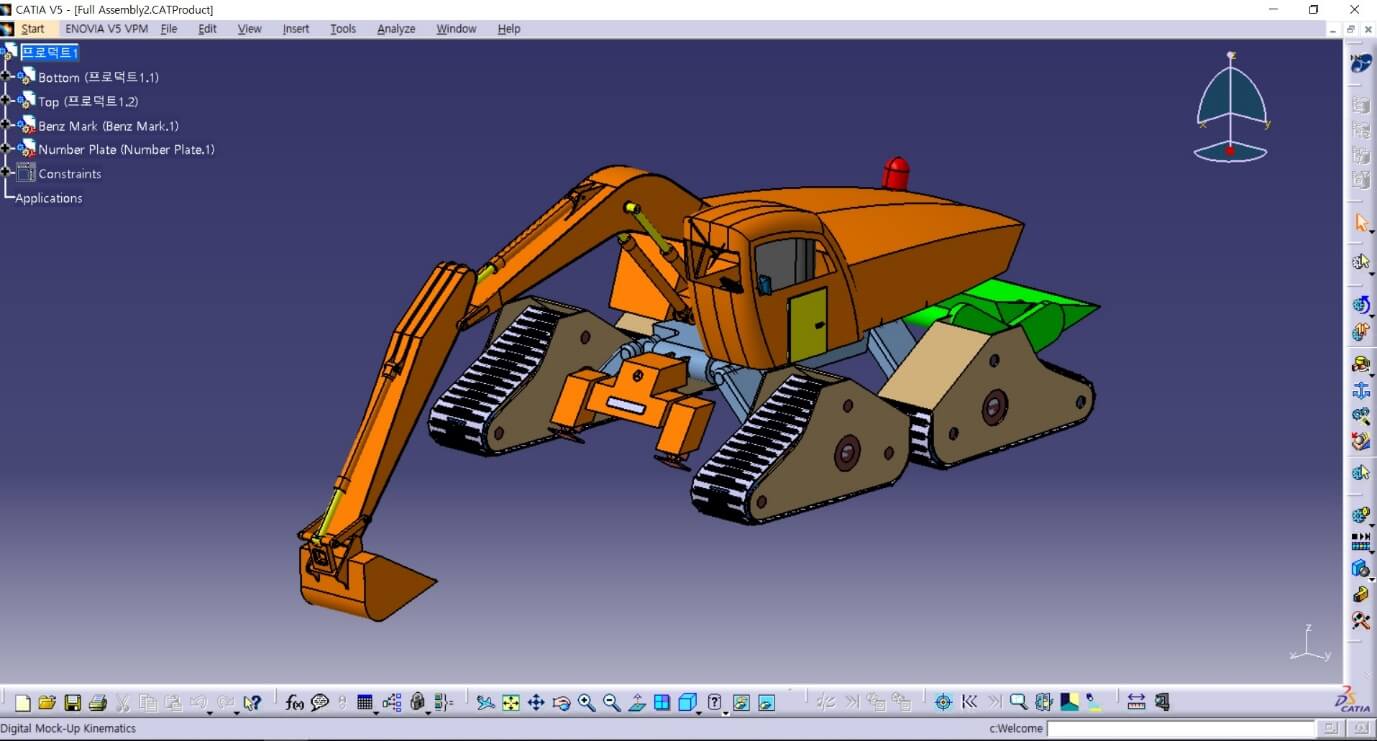Select the Rotate view tool

[562, 702]
